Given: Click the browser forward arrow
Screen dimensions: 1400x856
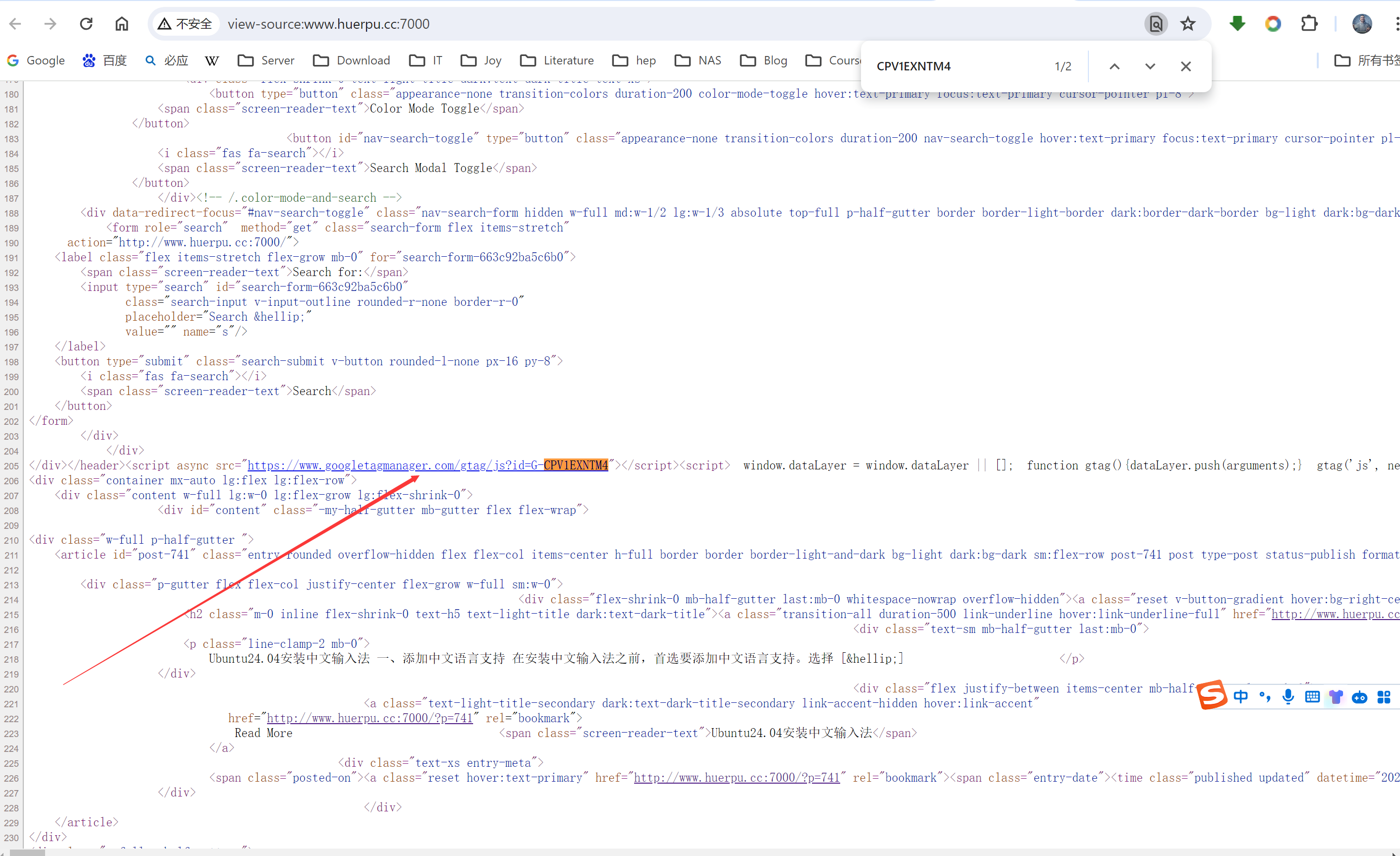Looking at the screenshot, I should (51, 24).
